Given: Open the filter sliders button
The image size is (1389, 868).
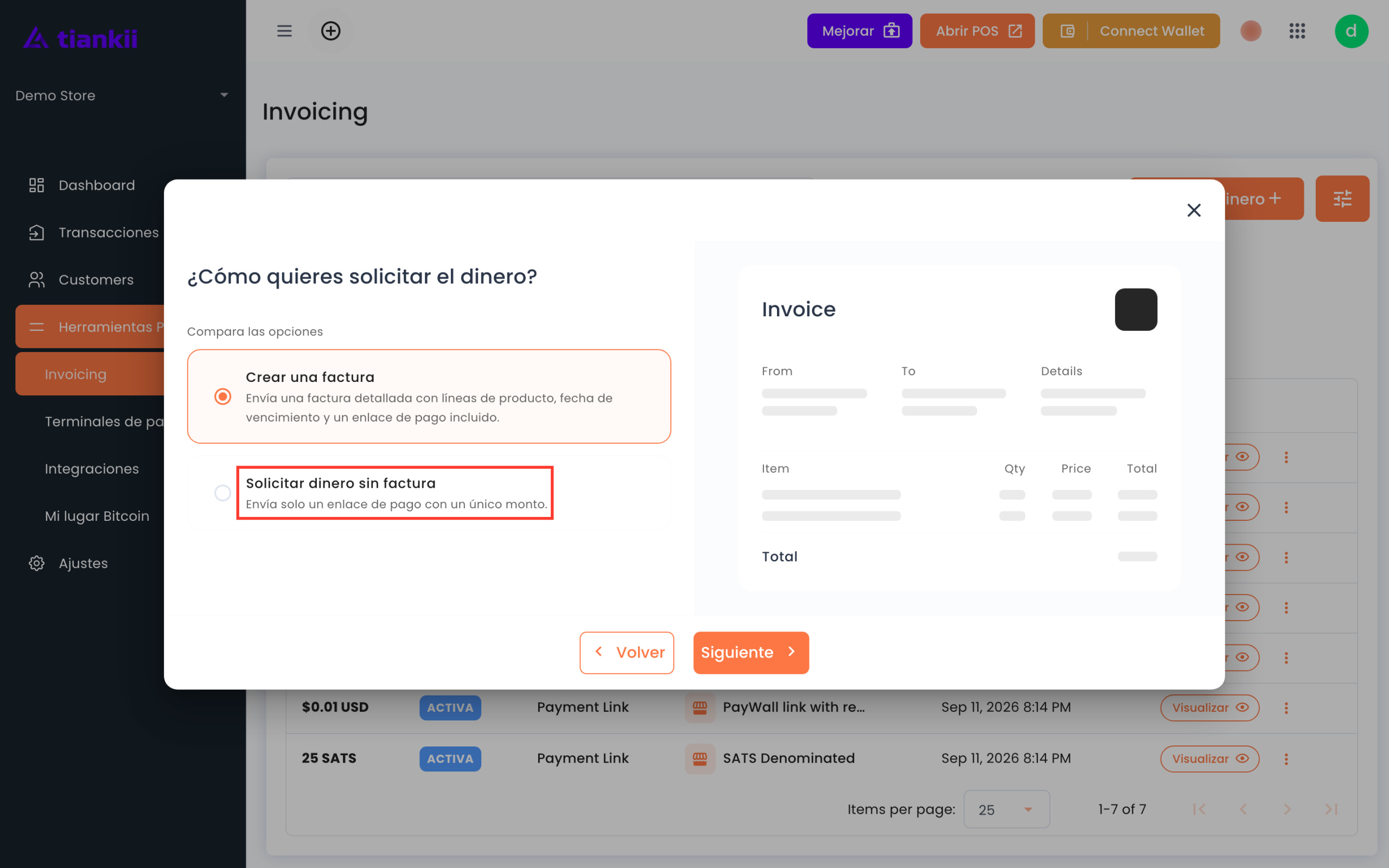Looking at the screenshot, I should tap(1342, 199).
